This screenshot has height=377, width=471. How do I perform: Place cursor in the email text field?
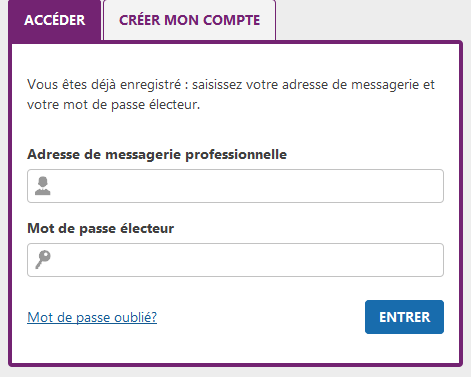click(235, 186)
